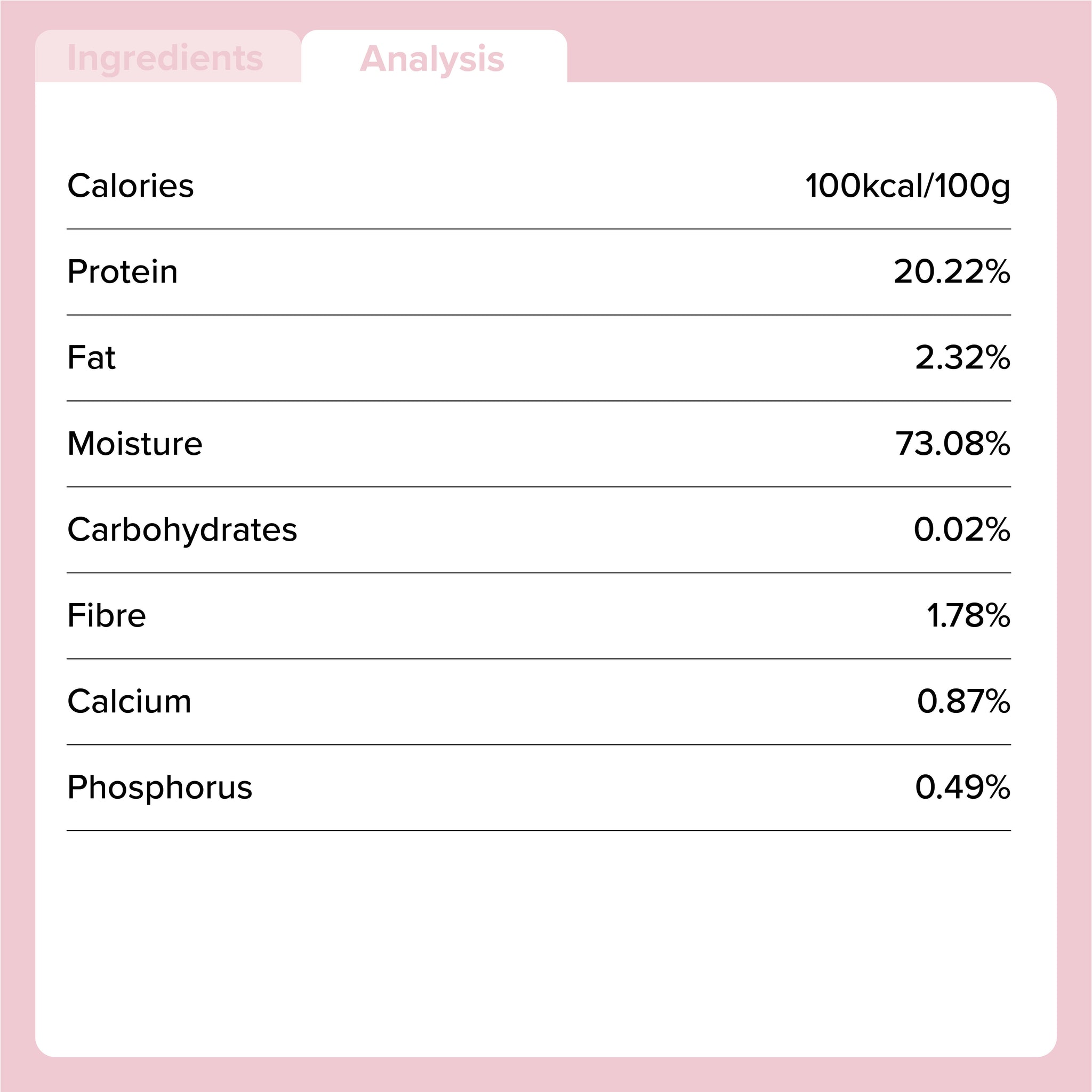Click the Calories row label
The height and width of the screenshot is (1092, 1092).
pos(131,186)
